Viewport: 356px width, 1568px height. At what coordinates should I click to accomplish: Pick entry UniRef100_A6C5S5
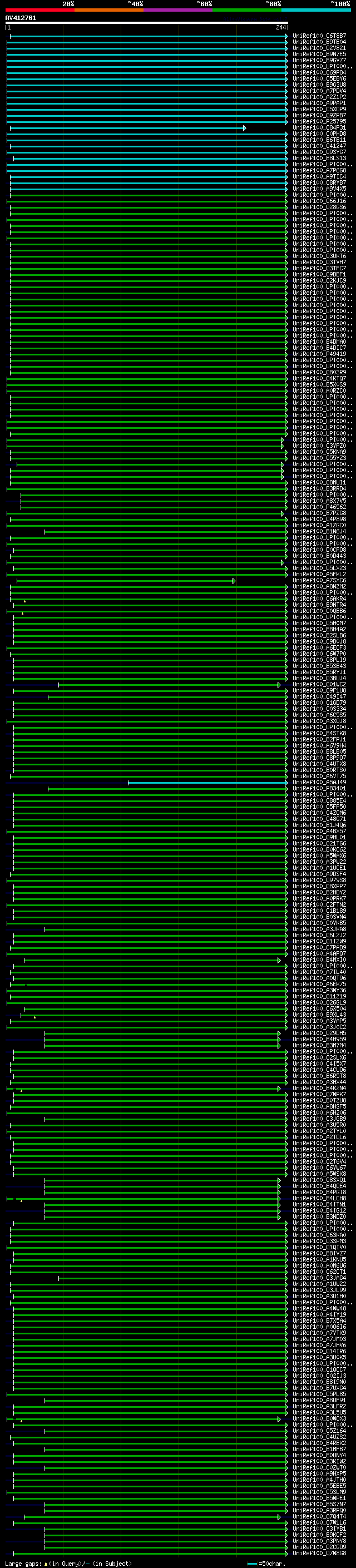coord(319,715)
